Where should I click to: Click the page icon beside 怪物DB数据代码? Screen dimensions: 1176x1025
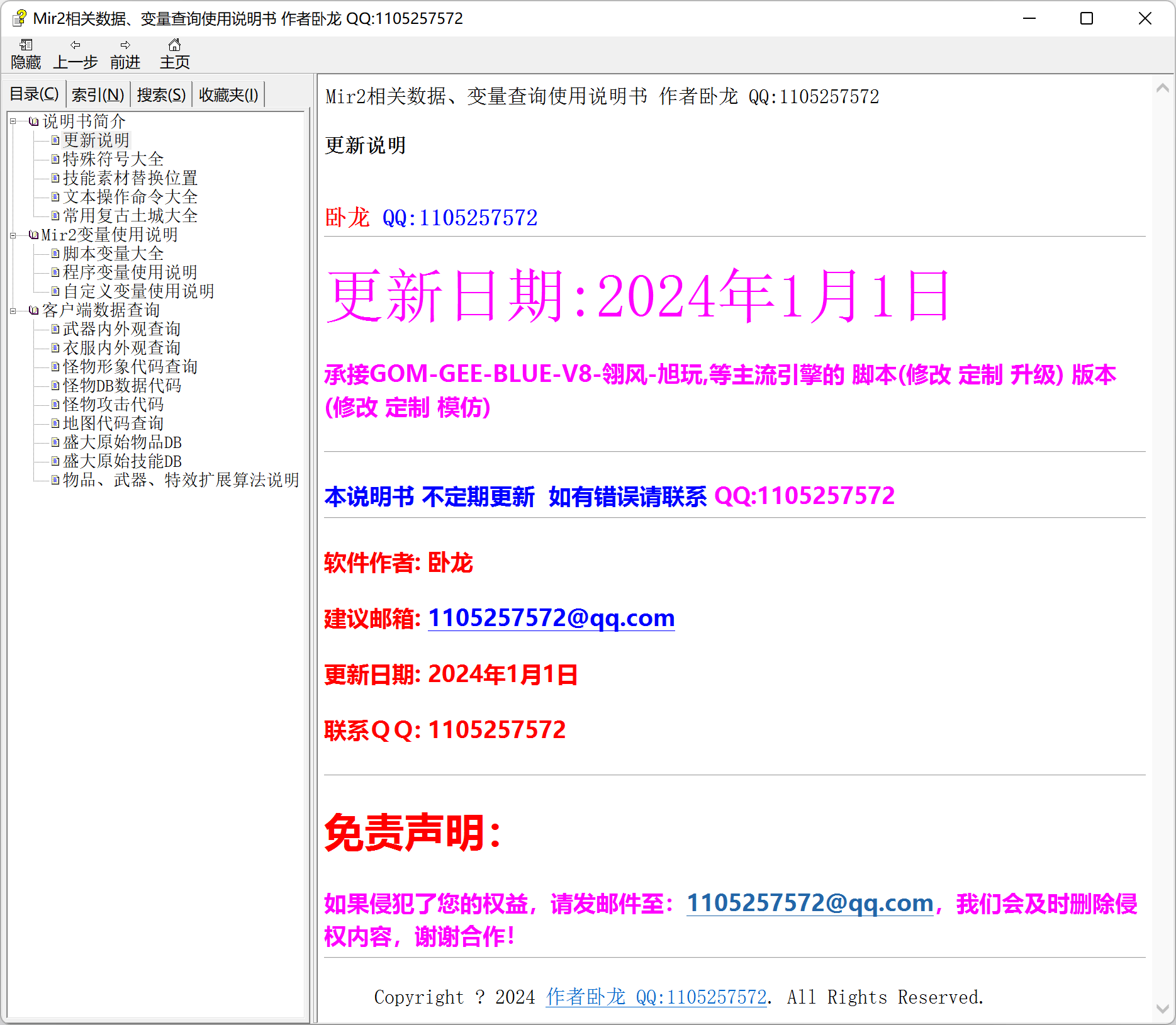tap(55, 386)
